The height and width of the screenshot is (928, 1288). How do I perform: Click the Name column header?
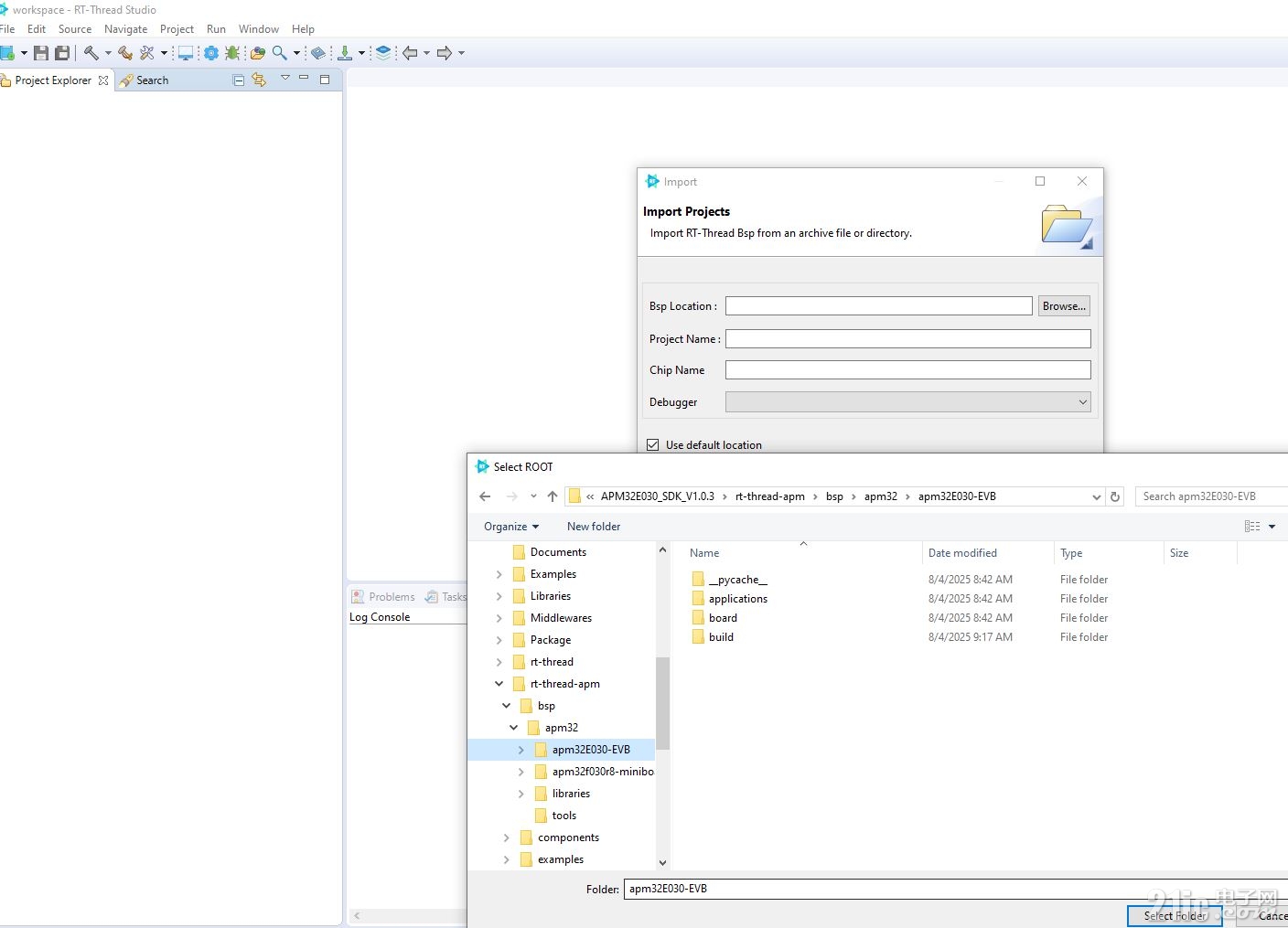704,553
